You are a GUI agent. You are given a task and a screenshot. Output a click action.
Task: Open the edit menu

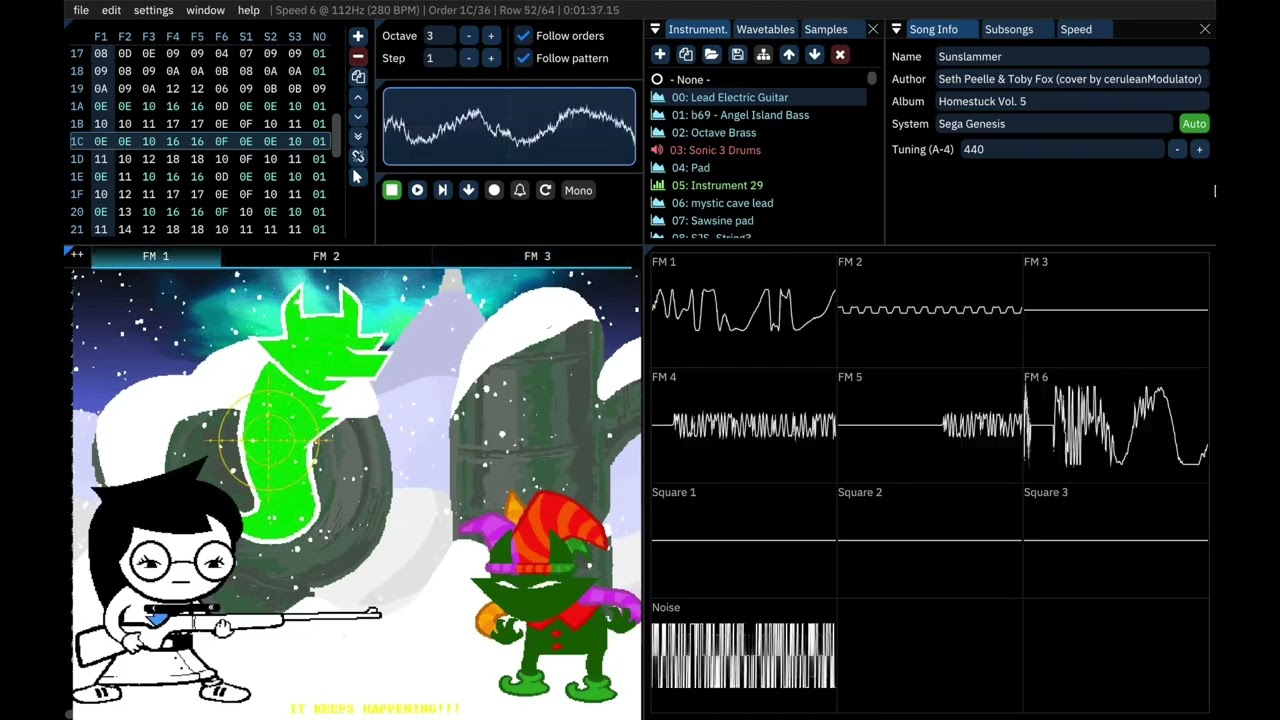pyautogui.click(x=111, y=10)
